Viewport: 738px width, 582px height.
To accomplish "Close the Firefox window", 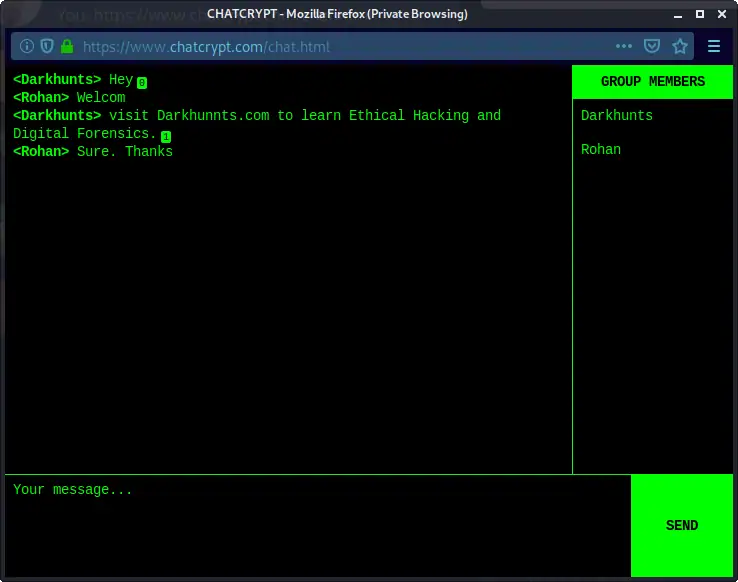I will click(x=722, y=14).
